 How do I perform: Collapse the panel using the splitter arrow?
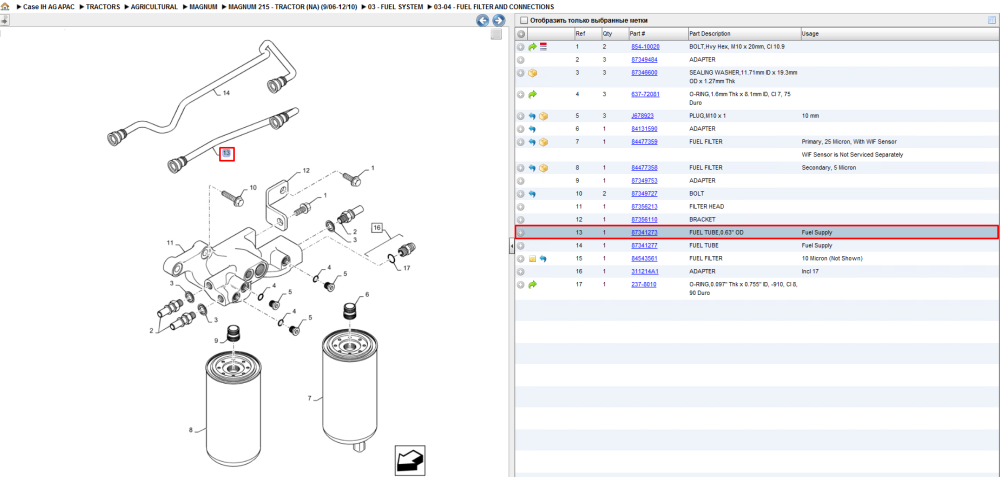[x=511, y=247]
